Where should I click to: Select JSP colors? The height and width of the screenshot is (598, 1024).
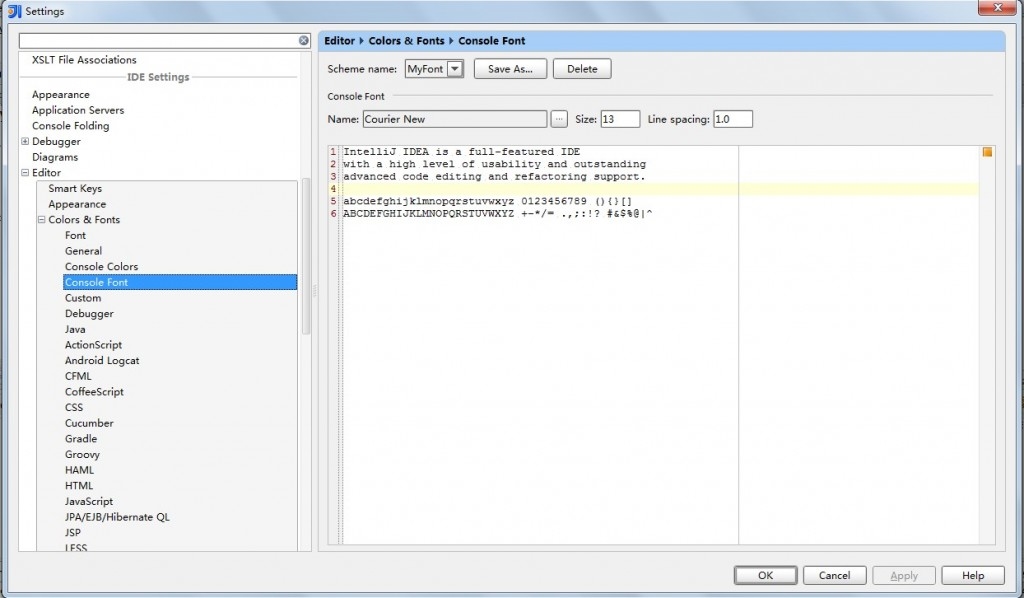pos(72,533)
